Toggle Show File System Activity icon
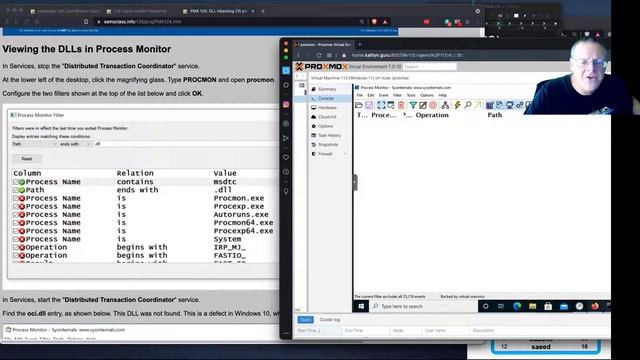 [500, 105]
